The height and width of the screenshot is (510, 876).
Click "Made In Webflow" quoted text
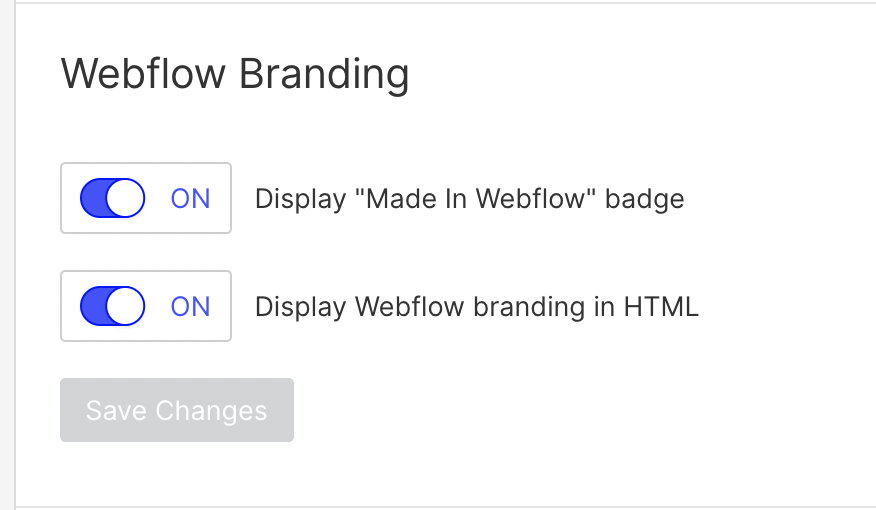[476, 199]
